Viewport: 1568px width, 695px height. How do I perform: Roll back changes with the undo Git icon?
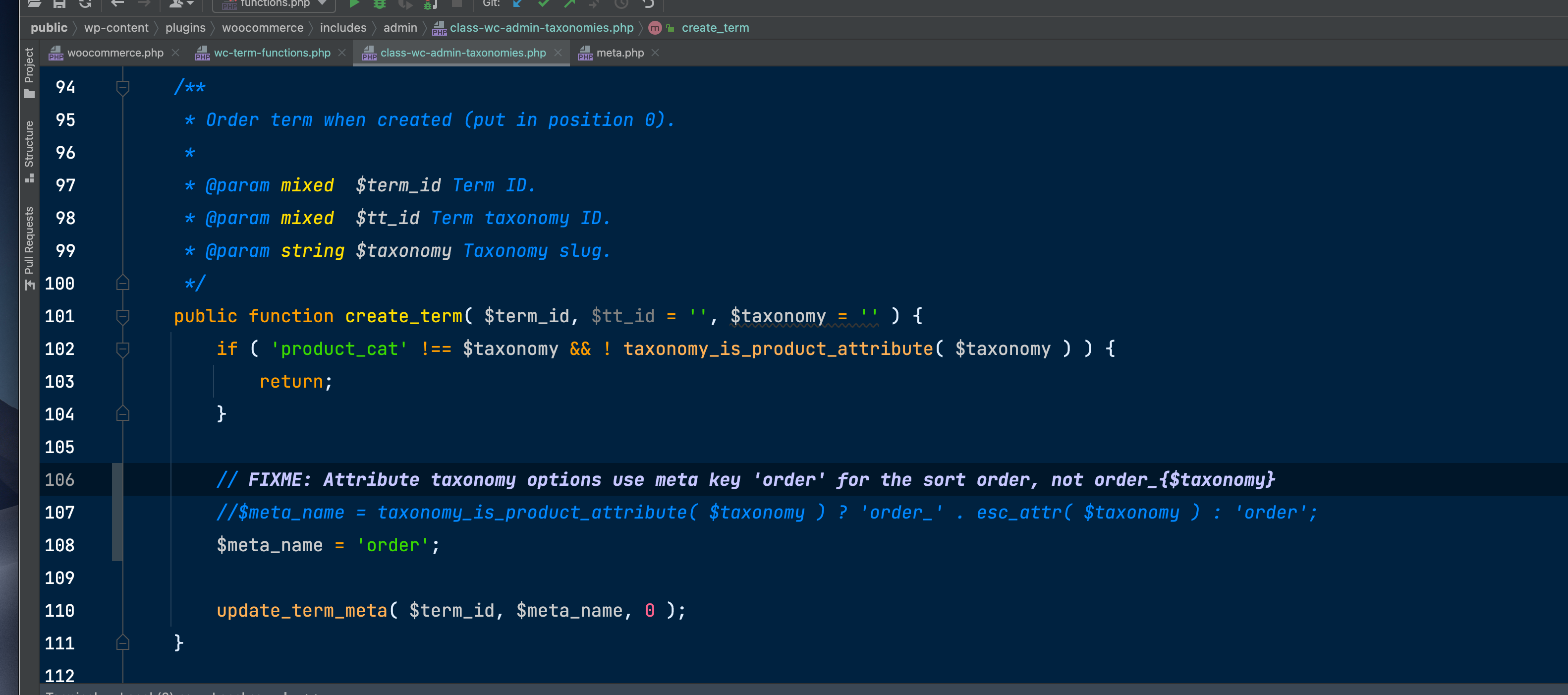(647, 4)
